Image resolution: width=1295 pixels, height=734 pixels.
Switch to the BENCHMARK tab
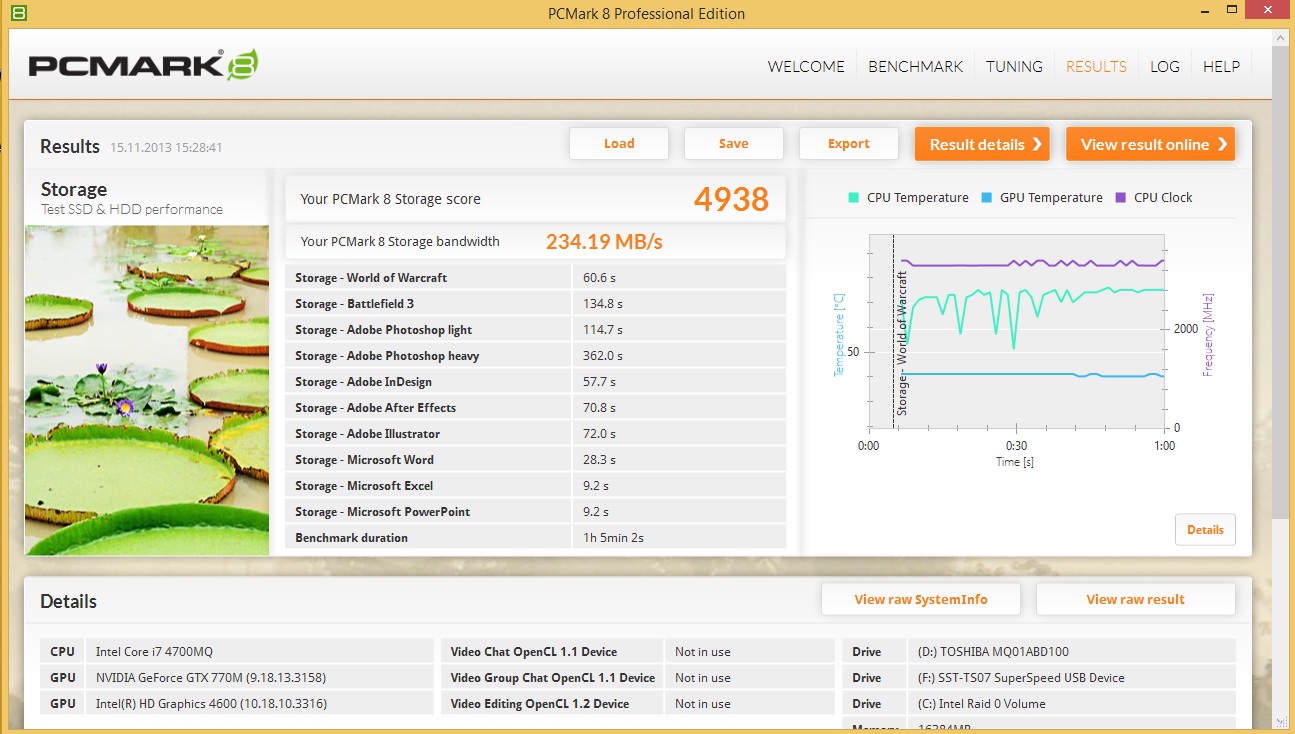[915, 67]
